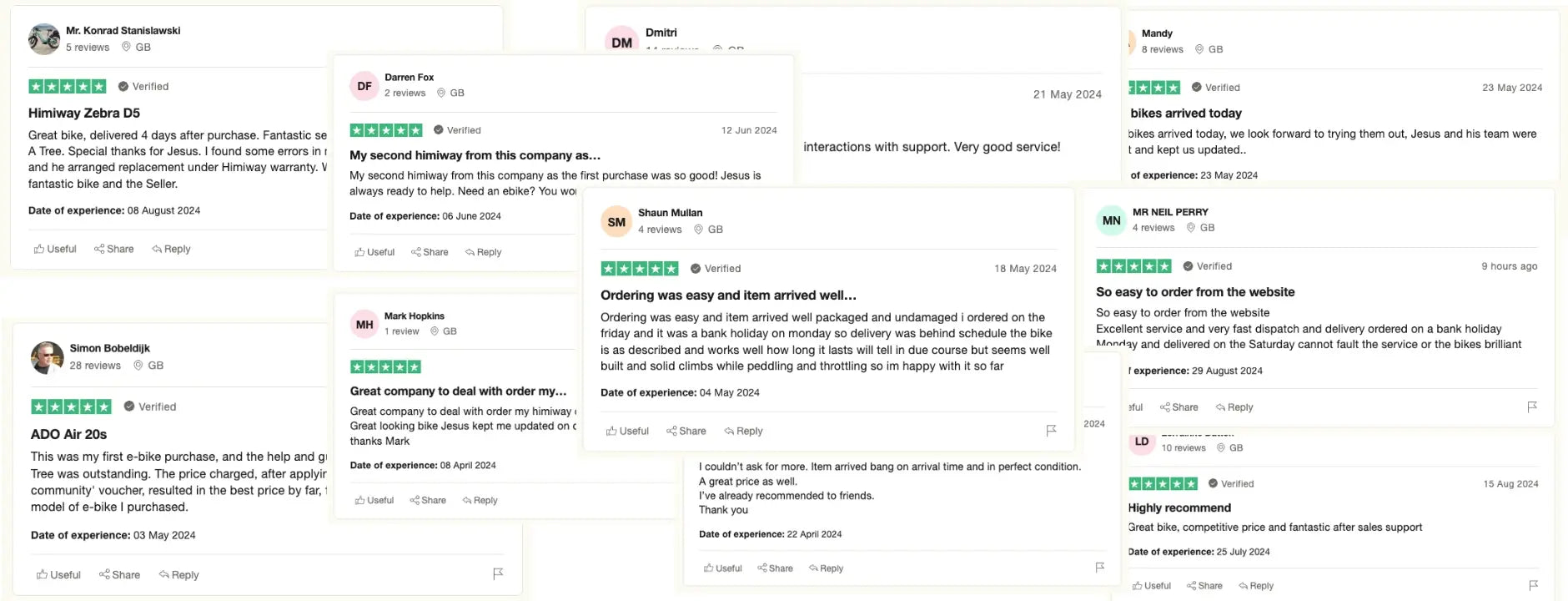This screenshot has width=1568, height=601.
Task: Flag the Highly recommend review
Action: coord(1533,586)
